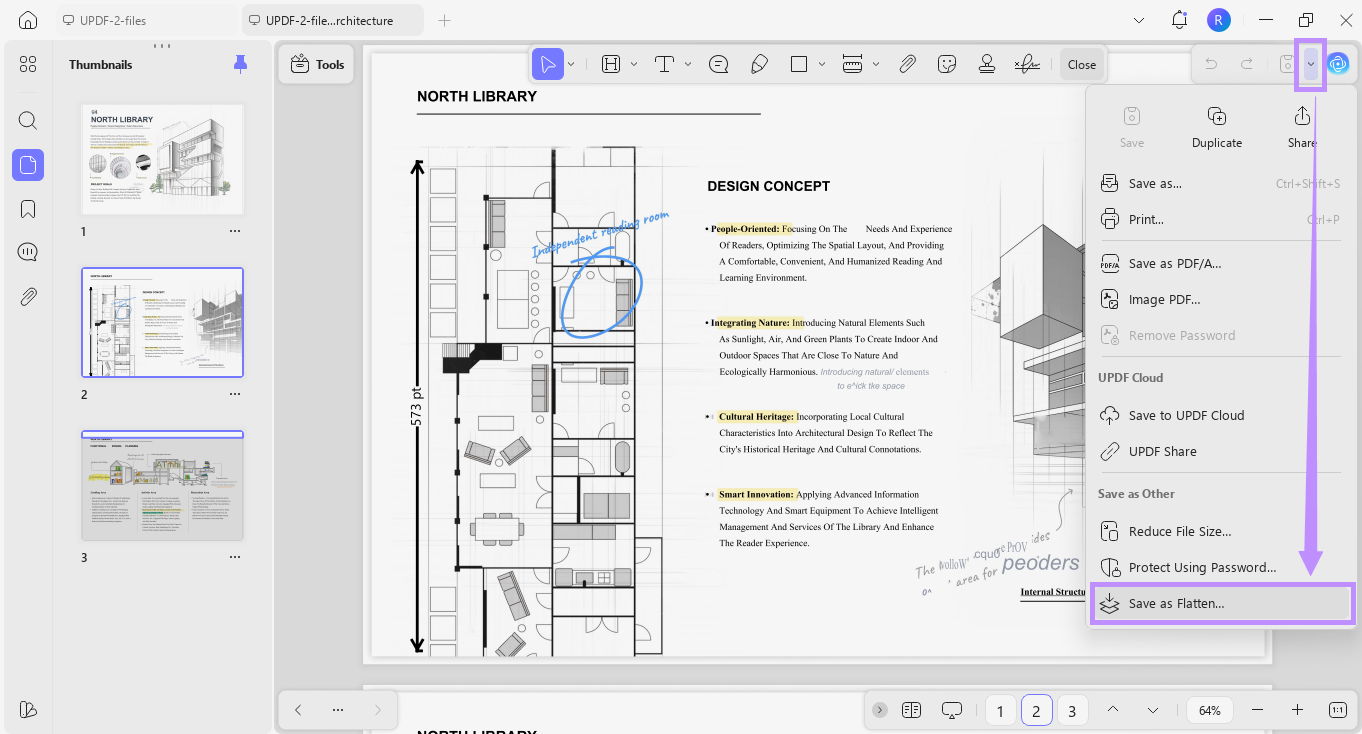Click the Duplicate icon in save menu
Image resolution: width=1362 pixels, height=734 pixels.
[x=1216, y=116]
